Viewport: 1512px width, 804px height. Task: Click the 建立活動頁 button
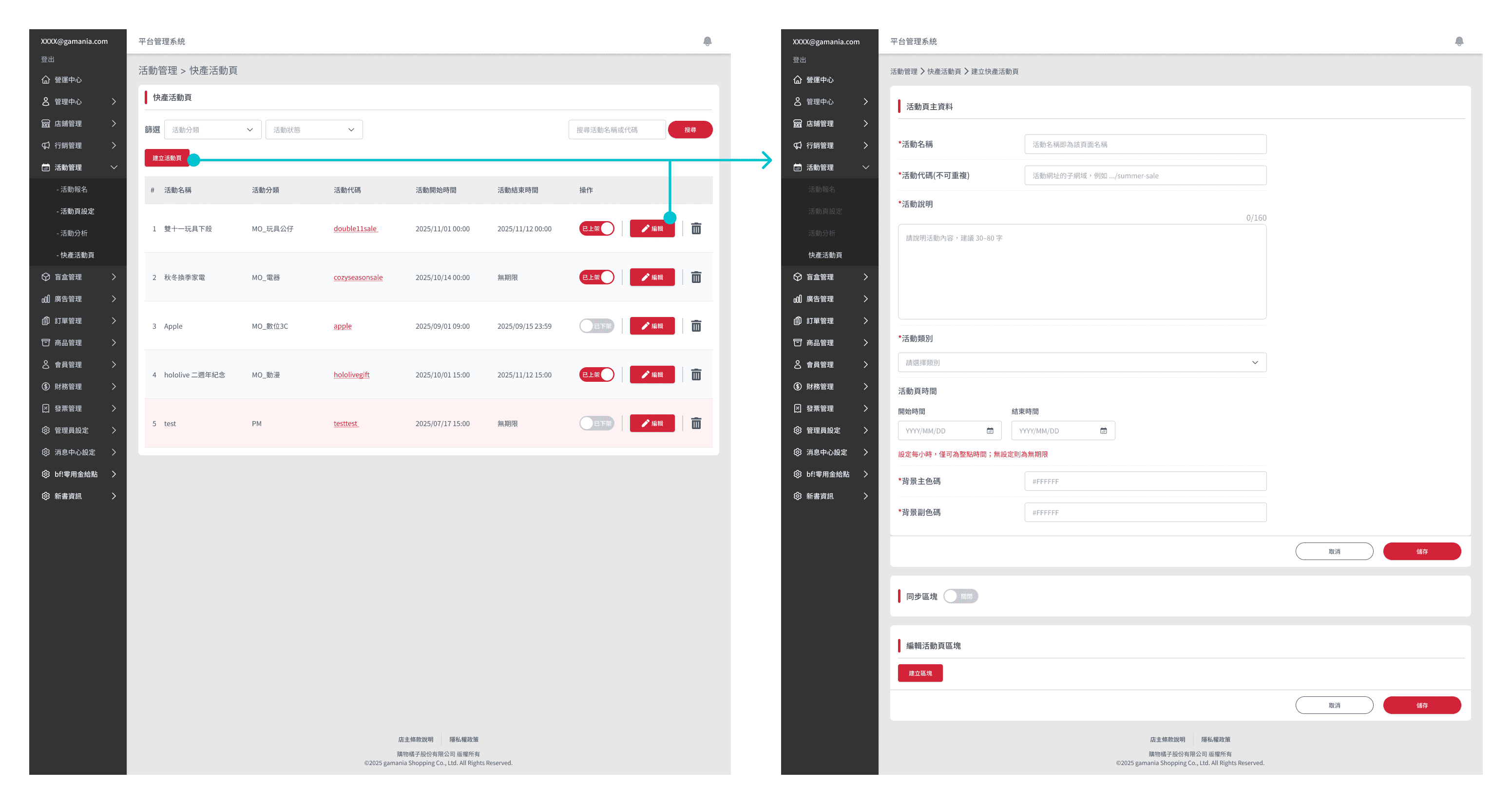167,158
